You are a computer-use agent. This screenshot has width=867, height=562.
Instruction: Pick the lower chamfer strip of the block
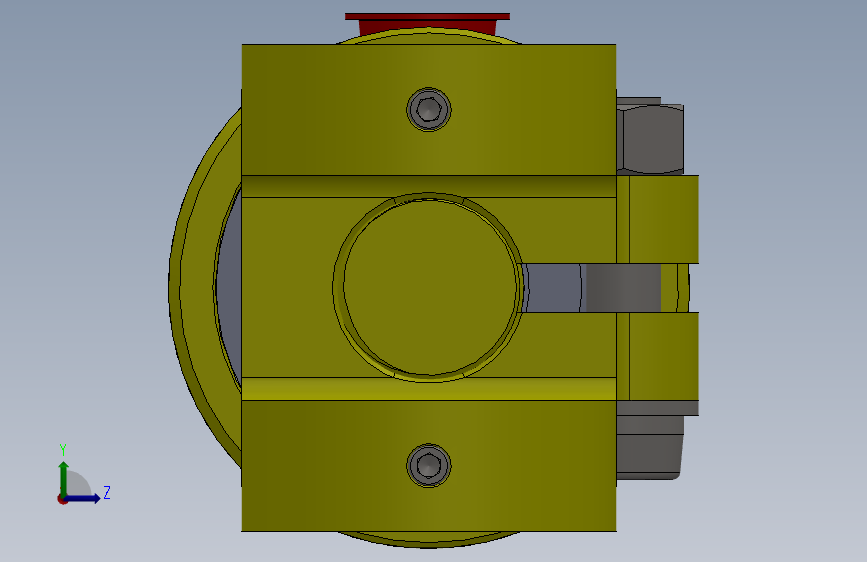(x=429, y=389)
